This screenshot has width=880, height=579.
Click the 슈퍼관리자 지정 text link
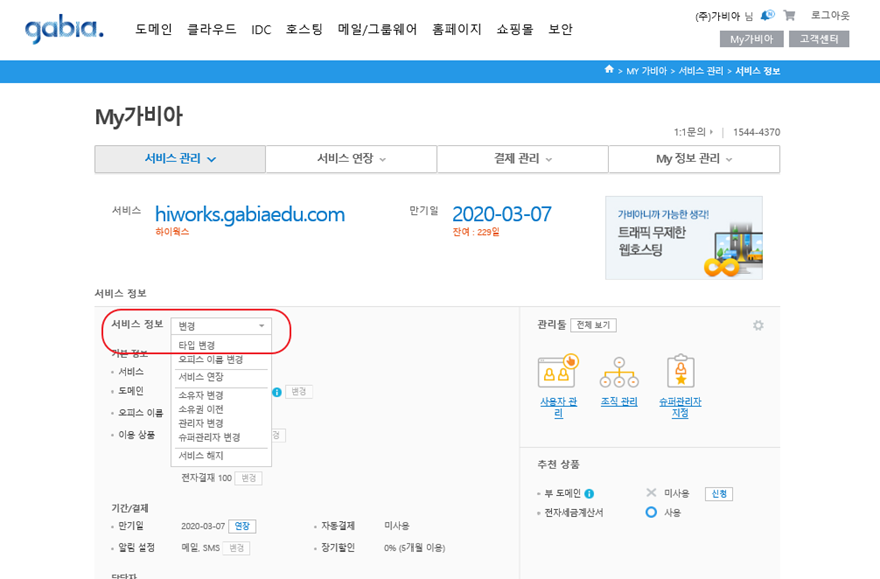pyautogui.click(x=680, y=407)
